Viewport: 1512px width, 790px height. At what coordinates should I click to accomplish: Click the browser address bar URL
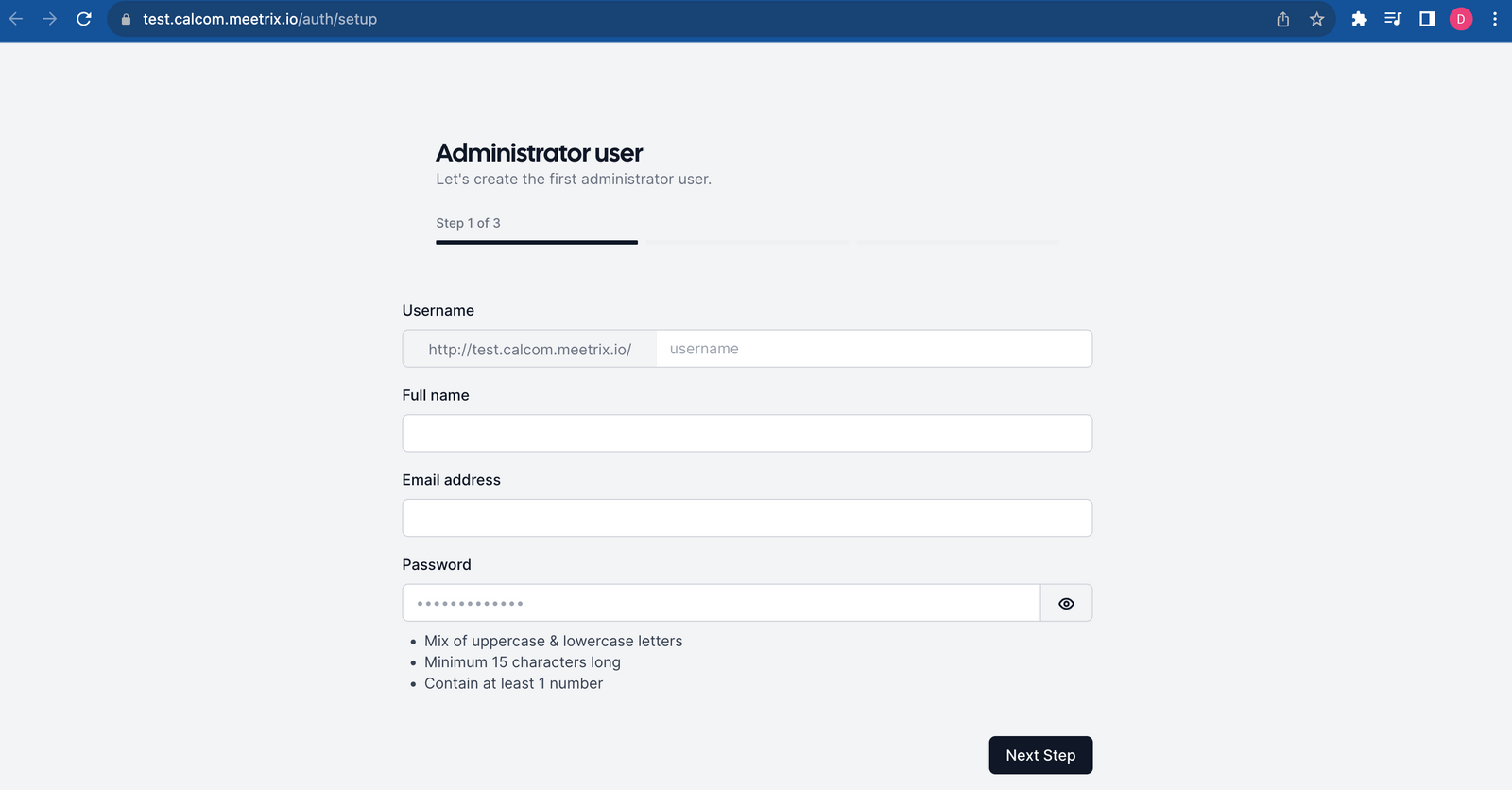(x=260, y=19)
